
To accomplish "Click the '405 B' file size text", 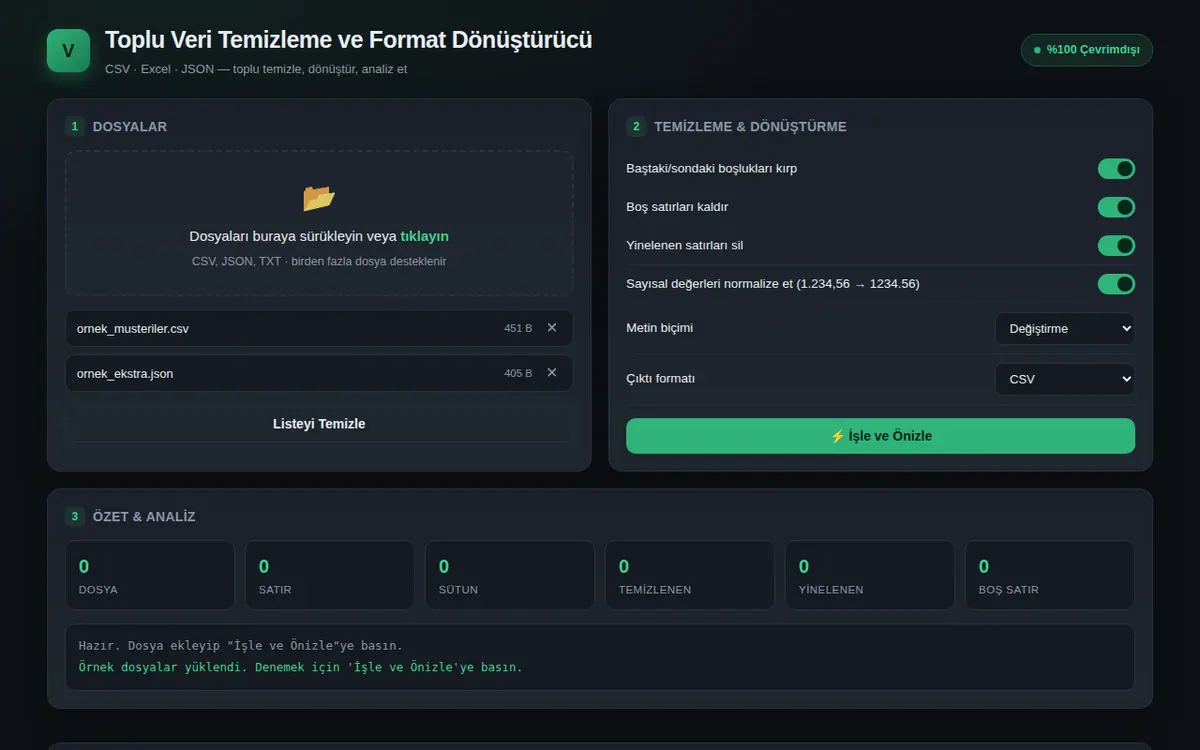I will (518, 373).
